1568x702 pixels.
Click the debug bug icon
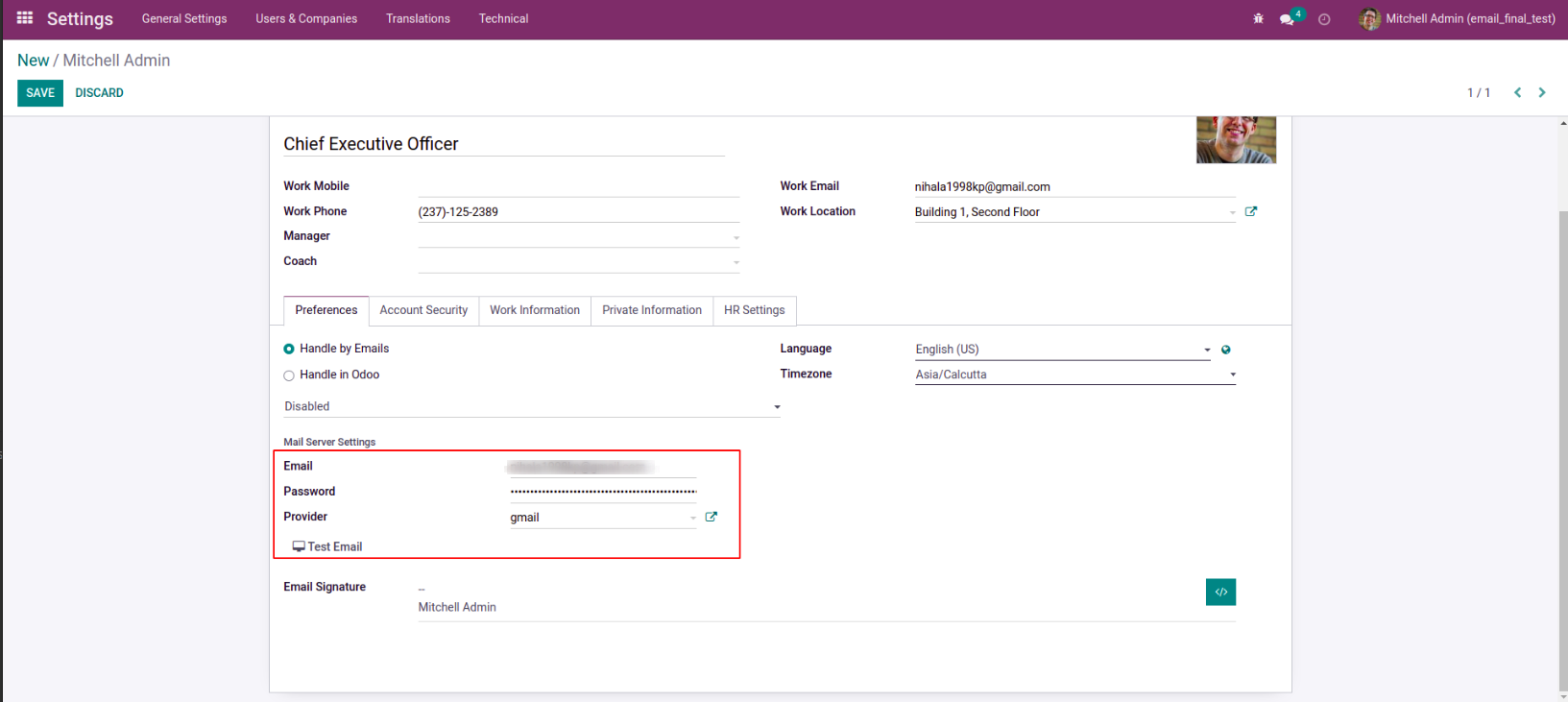[x=1258, y=19]
